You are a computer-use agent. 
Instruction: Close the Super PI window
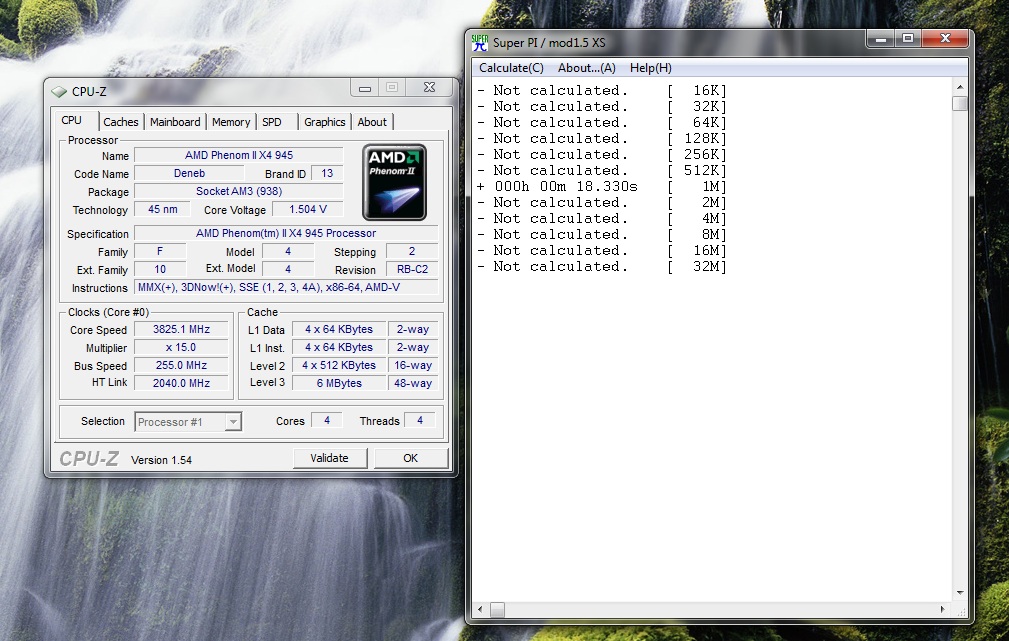(945, 39)
